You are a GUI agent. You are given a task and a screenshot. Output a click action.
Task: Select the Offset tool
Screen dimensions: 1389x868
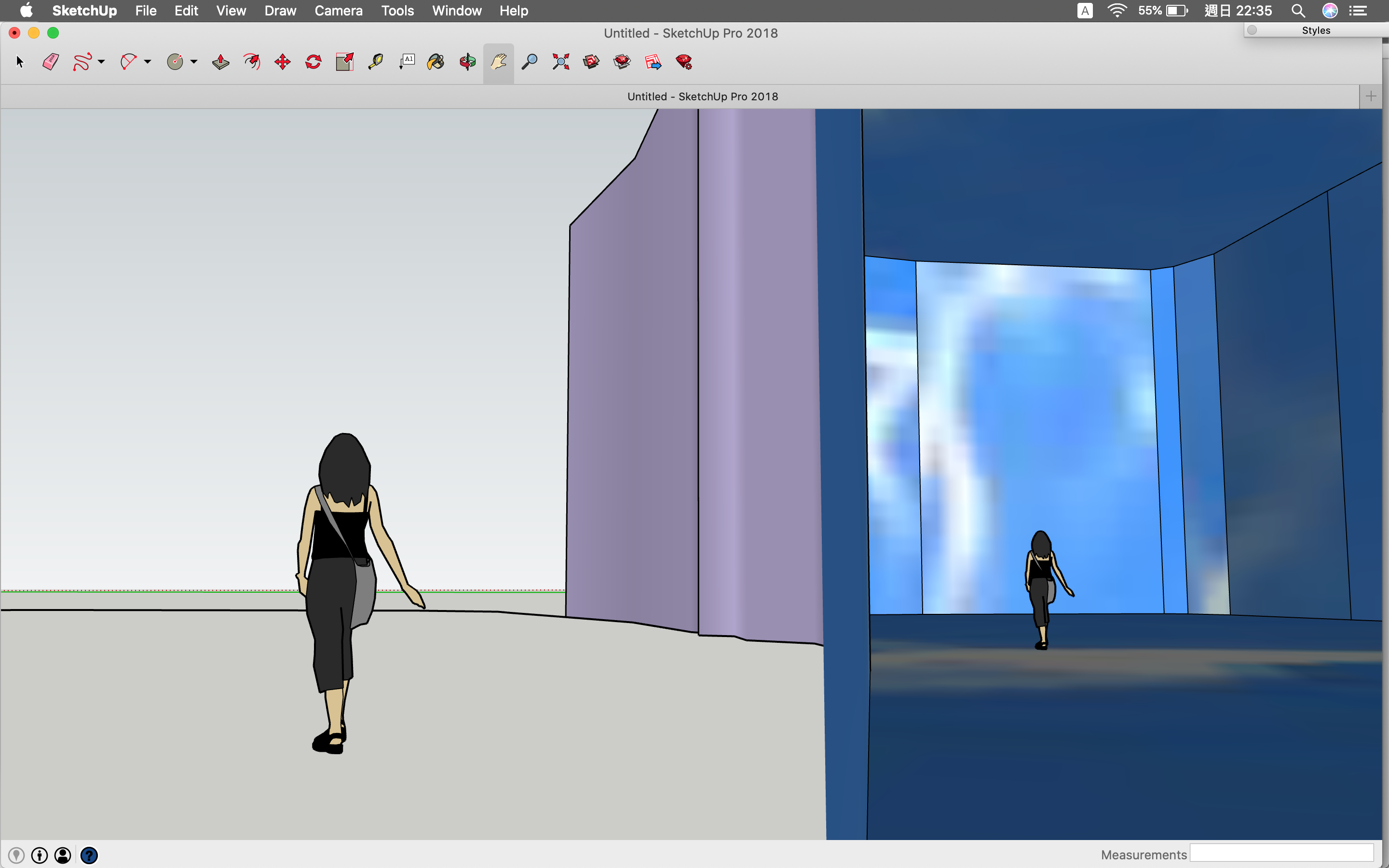pos(251,62)
